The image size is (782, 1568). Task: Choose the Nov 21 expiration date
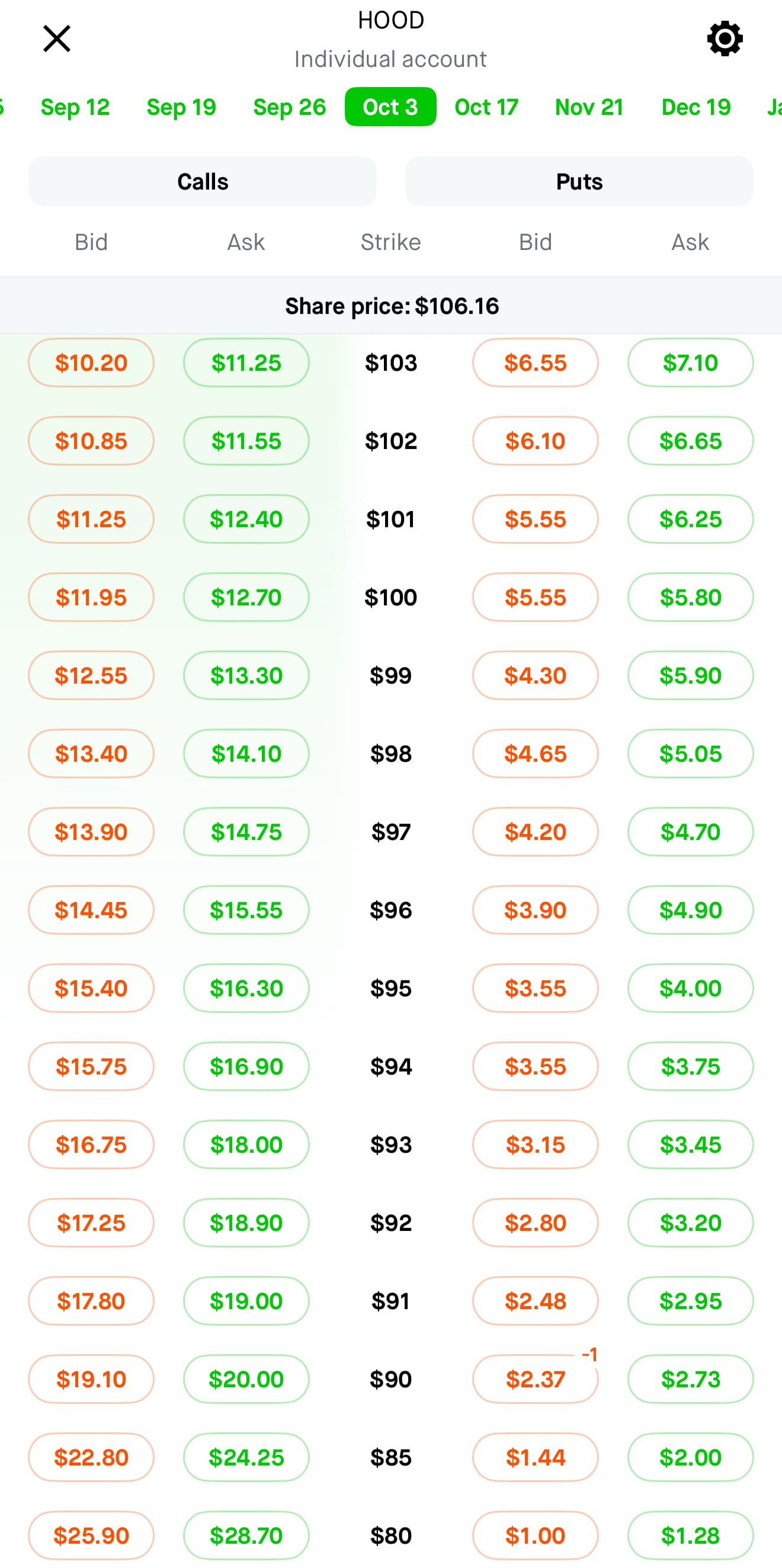(x=589, y=107)
